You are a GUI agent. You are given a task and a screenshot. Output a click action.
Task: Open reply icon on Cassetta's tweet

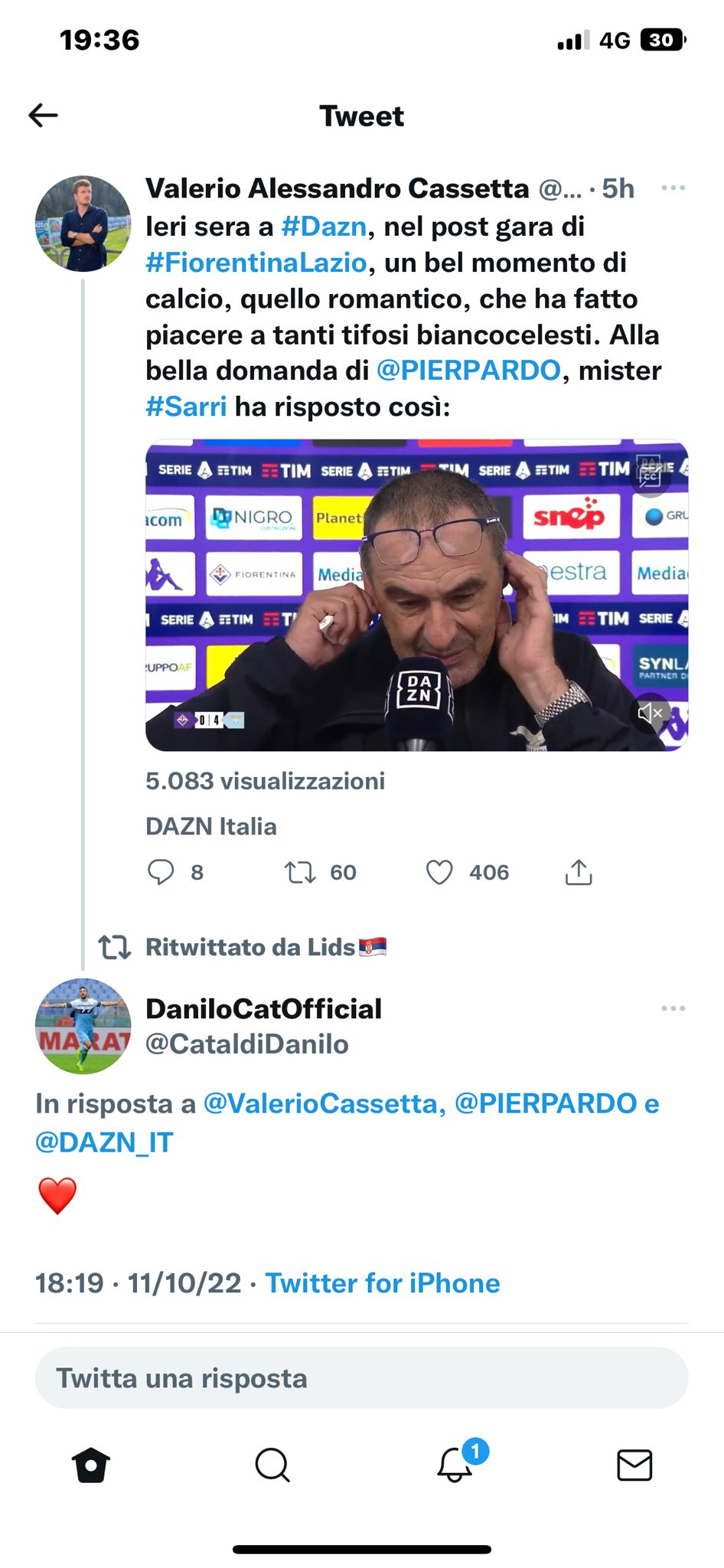161,872
